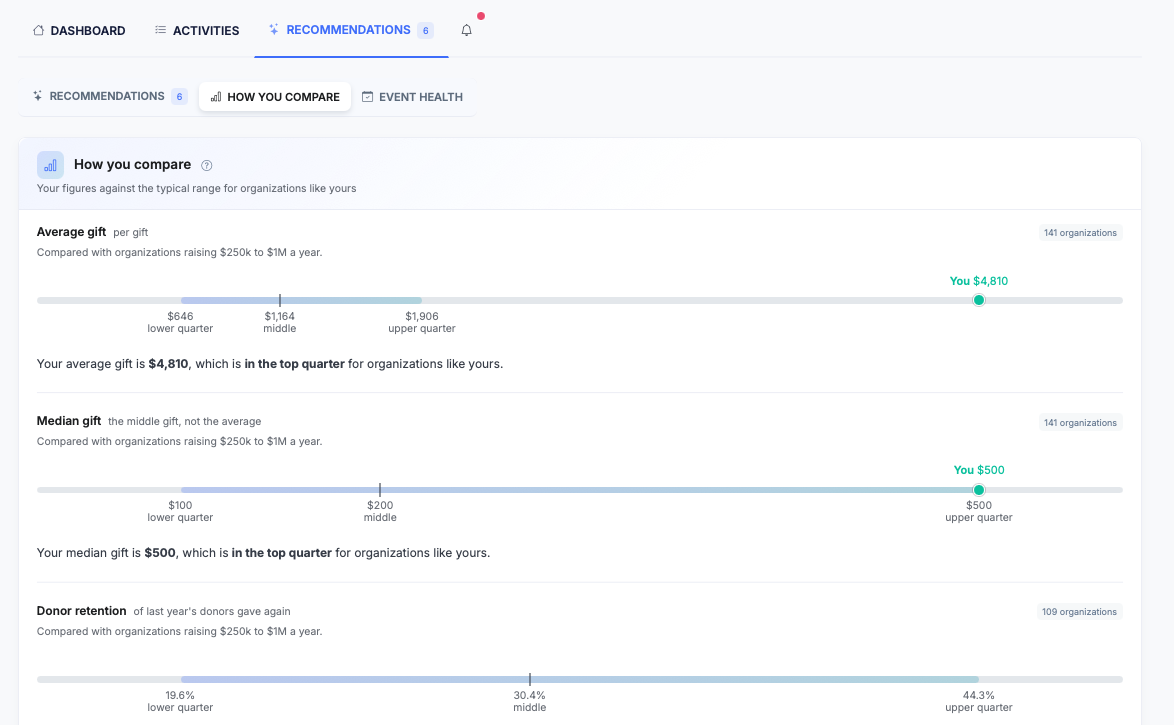
Task: Click the home icon next to Dashboard
Action: [x=38, y=30]
